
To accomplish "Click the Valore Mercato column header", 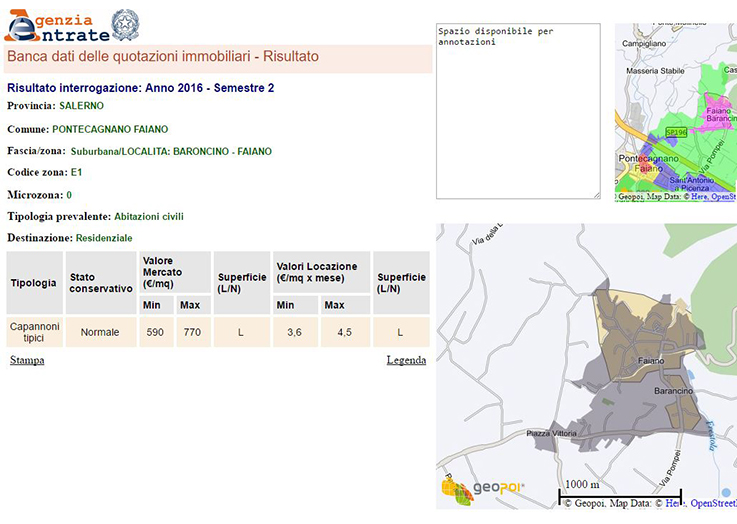I will click(175, 272).
